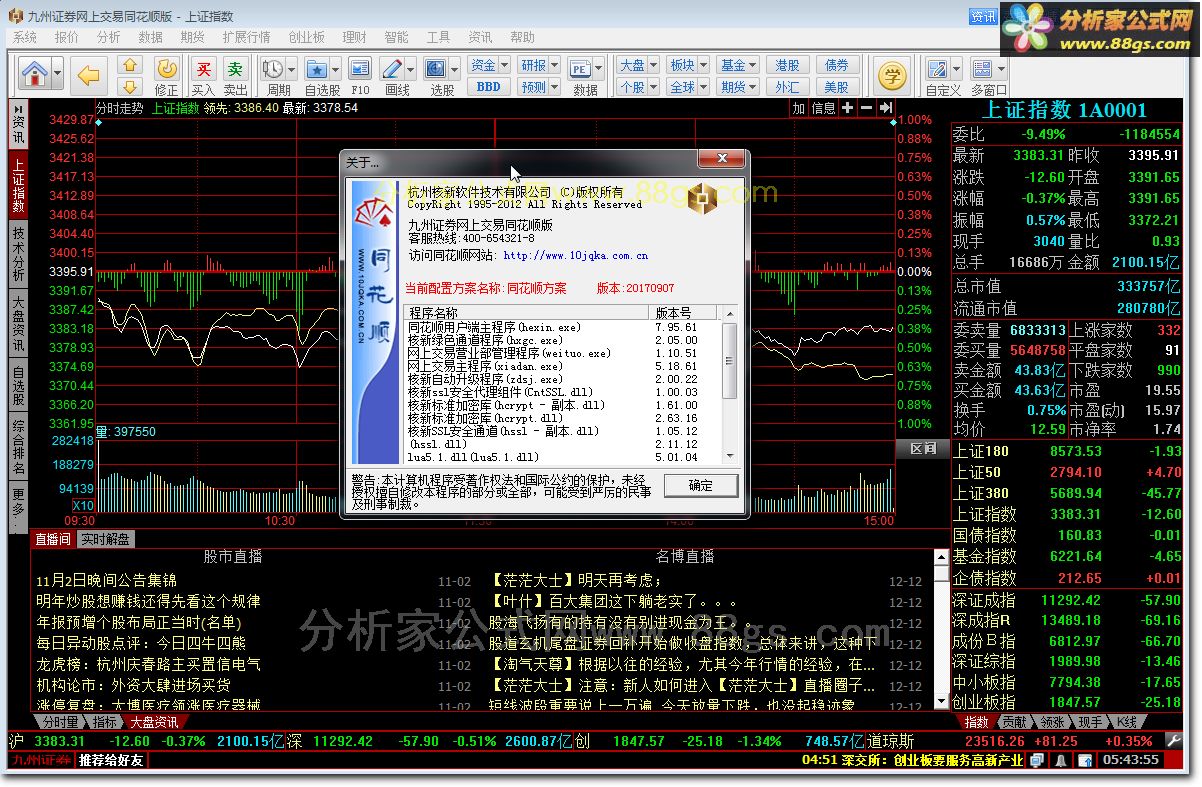Open the 10jqka website link
The image size is (1202, 787).
click(576, 256)
